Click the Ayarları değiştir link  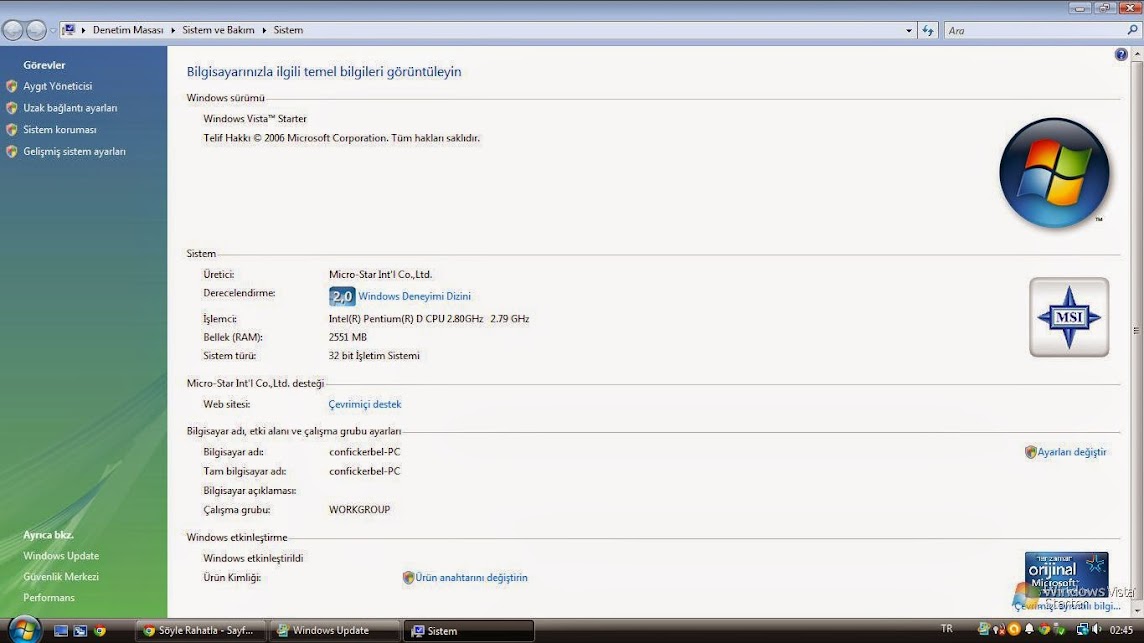tap(1071, 452)
